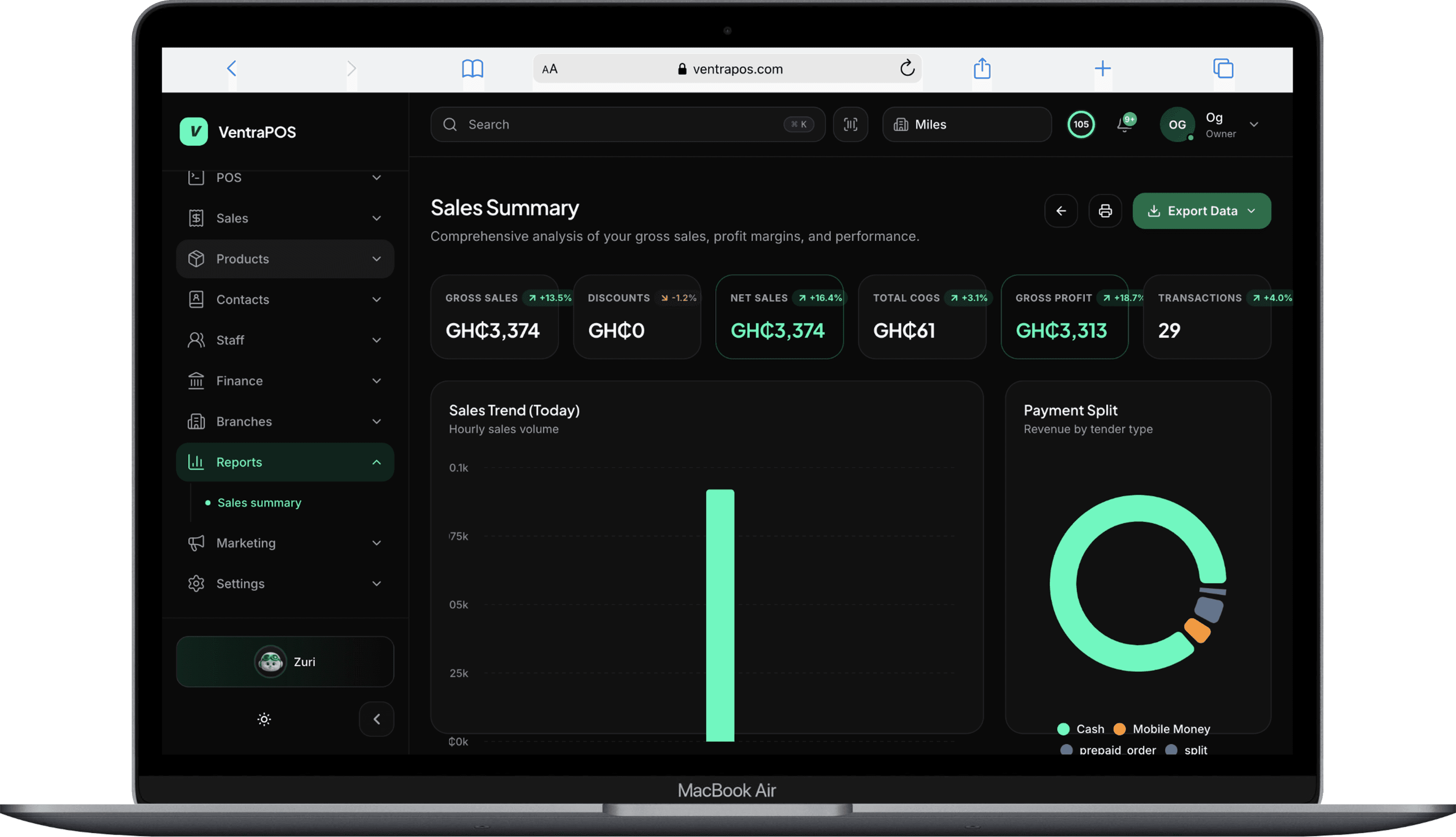This screenshot has width=1456, height=837.
Task: Open the Miles branch selector
Action: (x=966, y=124)
